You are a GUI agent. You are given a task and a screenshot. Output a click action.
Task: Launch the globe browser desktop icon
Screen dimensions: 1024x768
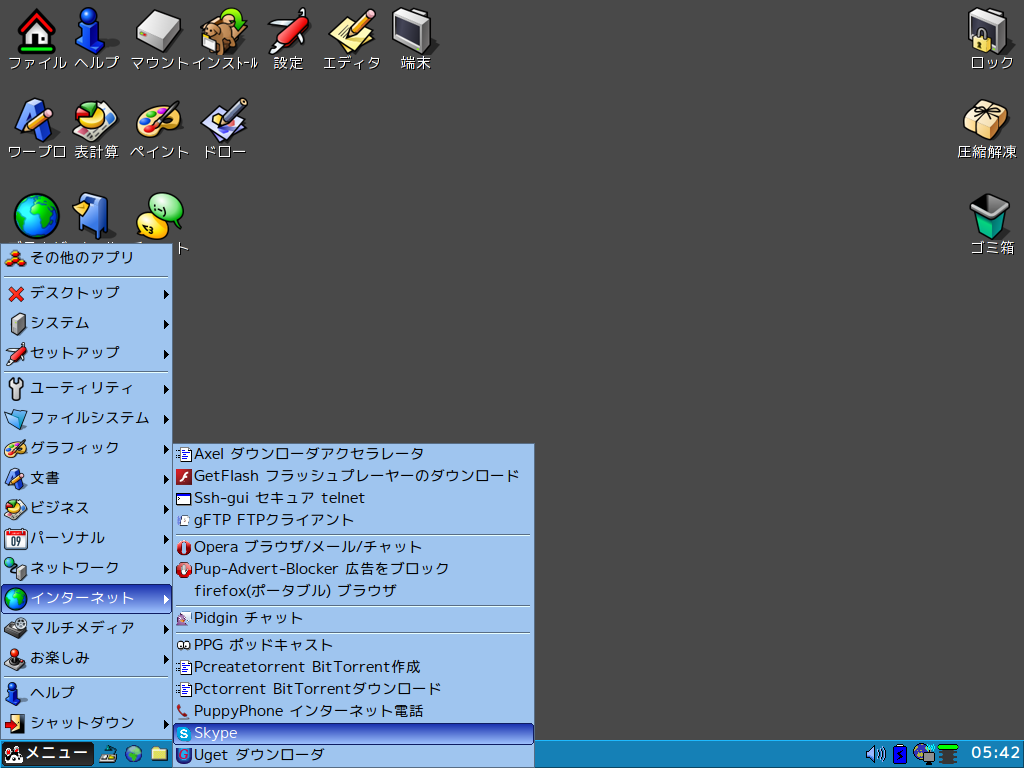(37, 216)
